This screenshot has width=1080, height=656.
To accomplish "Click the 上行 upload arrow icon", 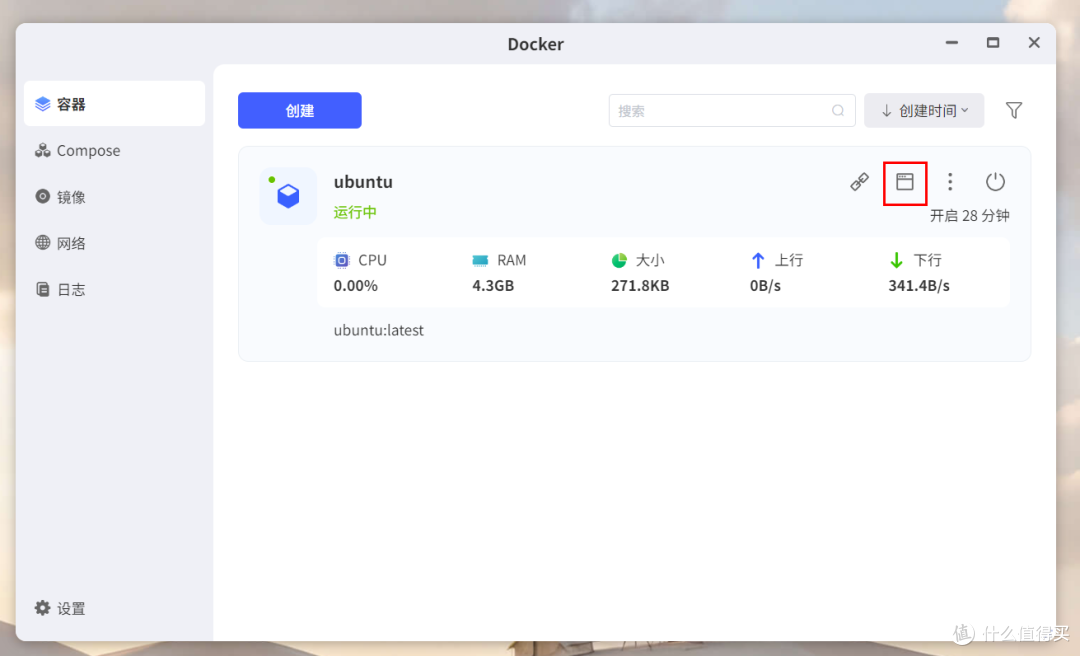I will click(x=758, y=260).
